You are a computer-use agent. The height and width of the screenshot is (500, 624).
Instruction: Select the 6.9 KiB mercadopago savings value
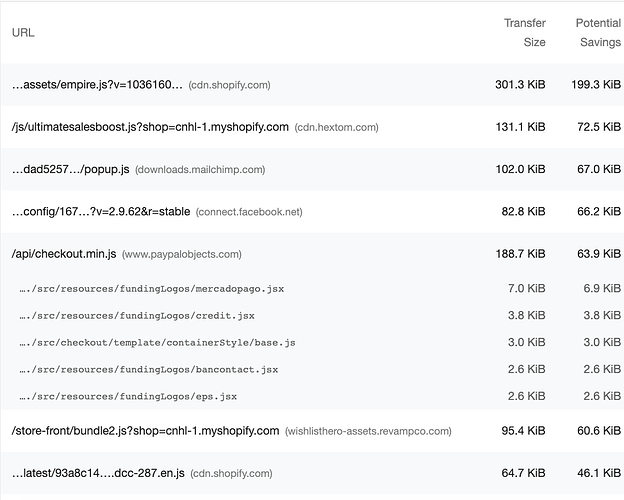pos(602,288)
